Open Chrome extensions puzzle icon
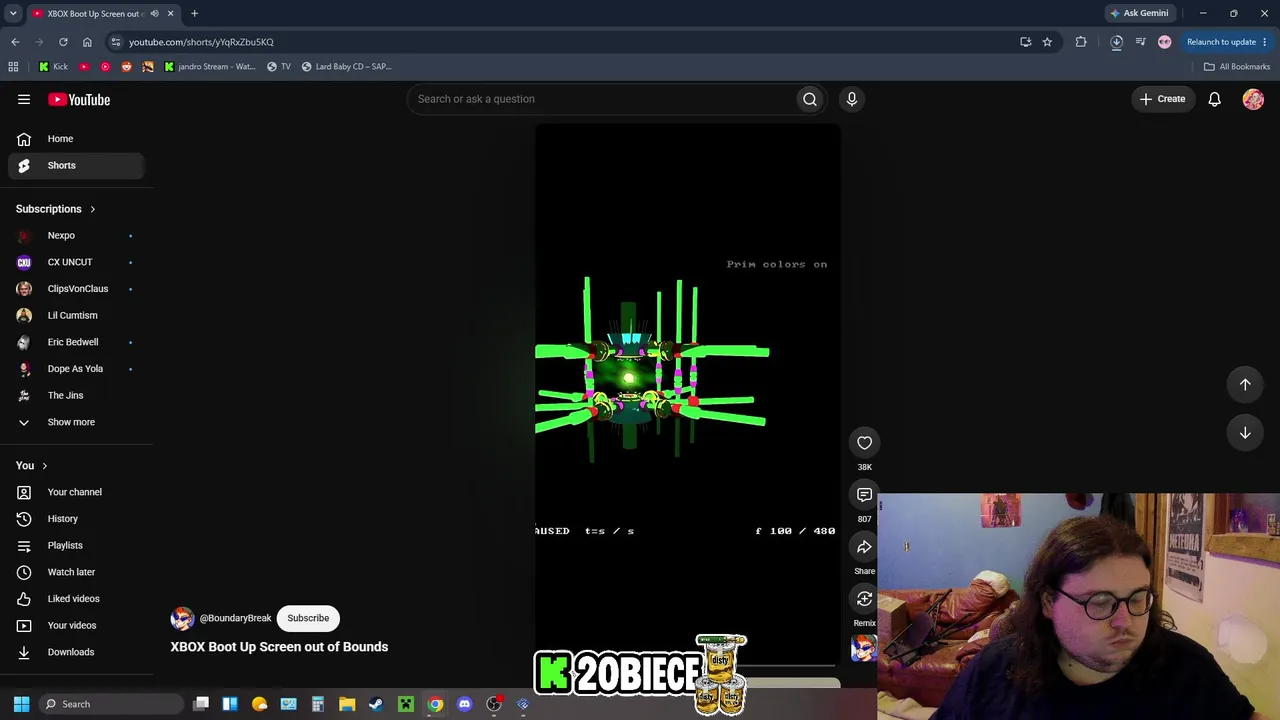This screenshot has height=720, width=1280. (1081, 42)
